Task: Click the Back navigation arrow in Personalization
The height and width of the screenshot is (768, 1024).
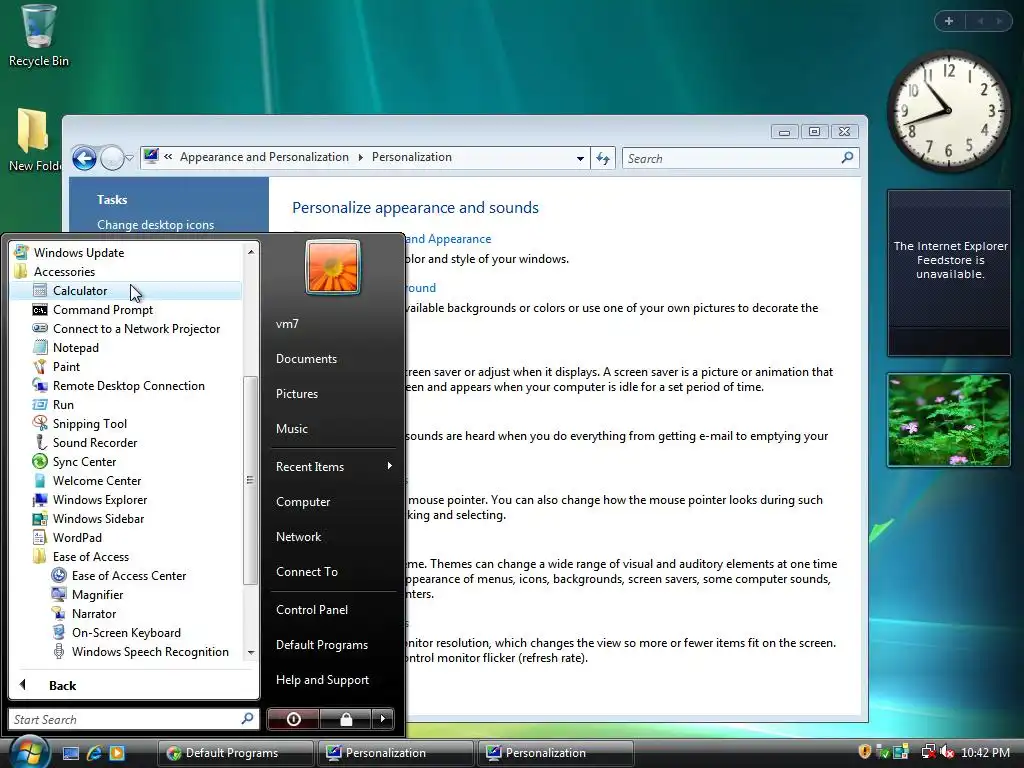Action: coord(84,158)
